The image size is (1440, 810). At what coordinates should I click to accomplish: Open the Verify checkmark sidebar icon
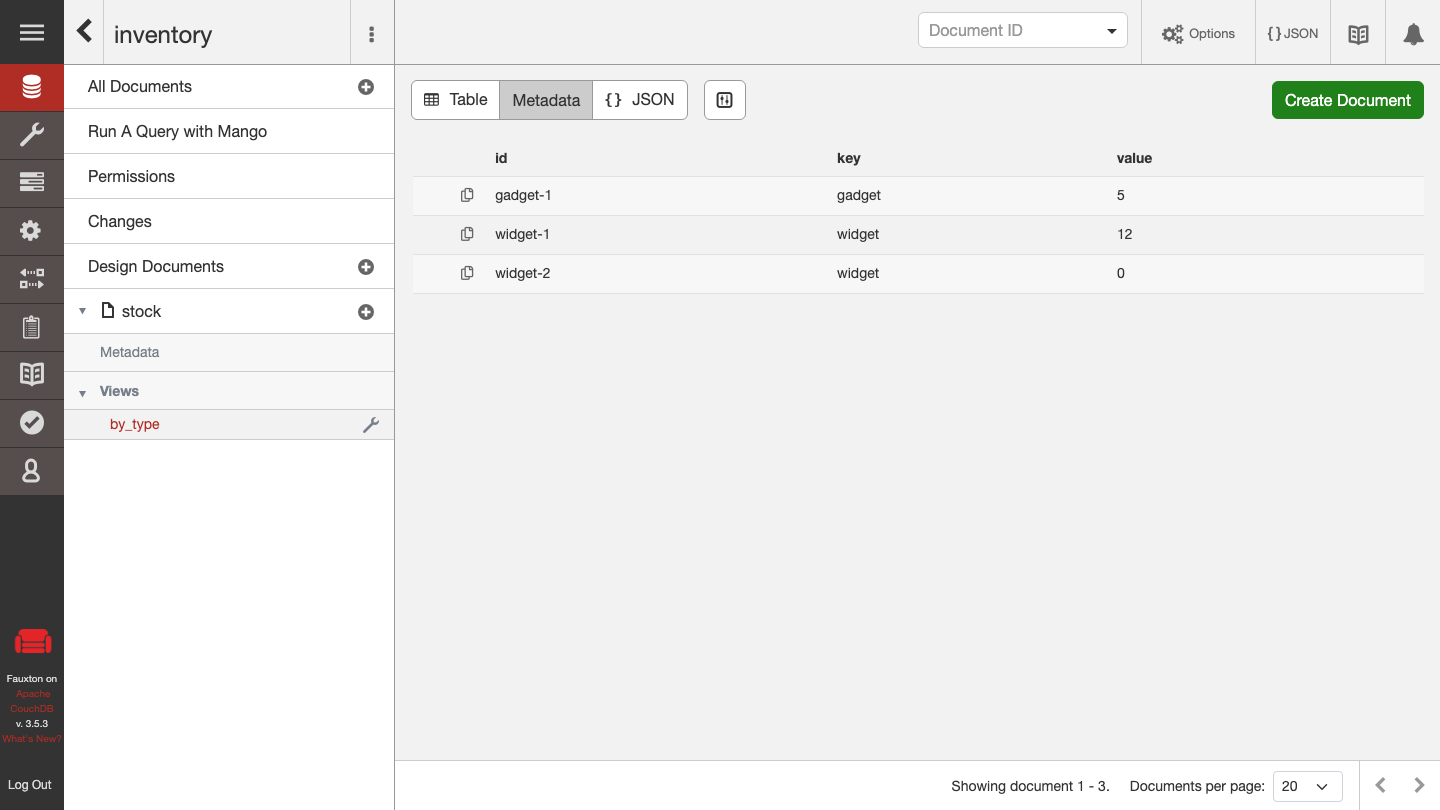point(32,422)
